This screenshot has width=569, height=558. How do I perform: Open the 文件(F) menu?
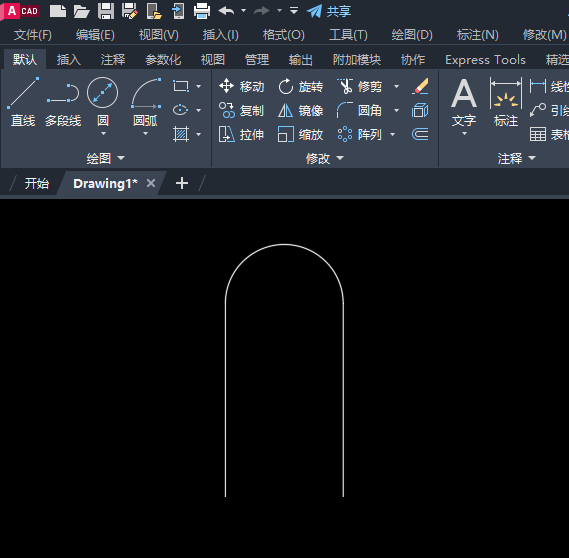pos(33,35)
